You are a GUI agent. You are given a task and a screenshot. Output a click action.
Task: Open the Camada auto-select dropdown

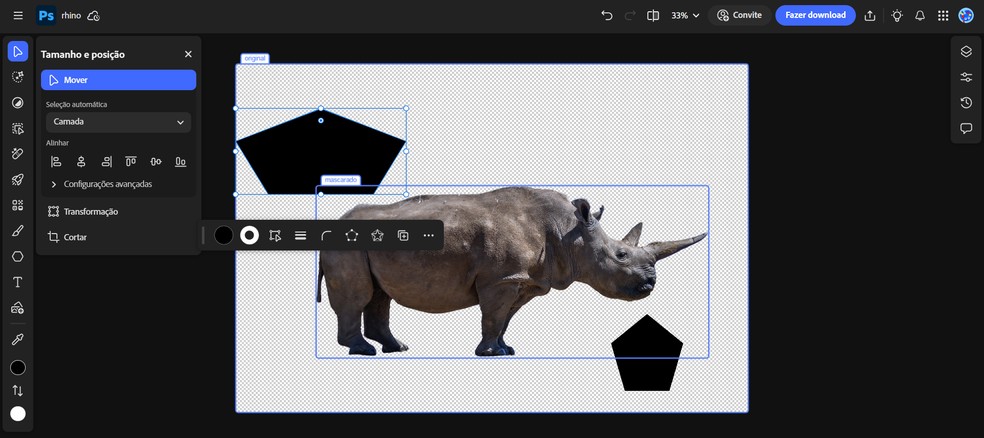click(118, 122)
